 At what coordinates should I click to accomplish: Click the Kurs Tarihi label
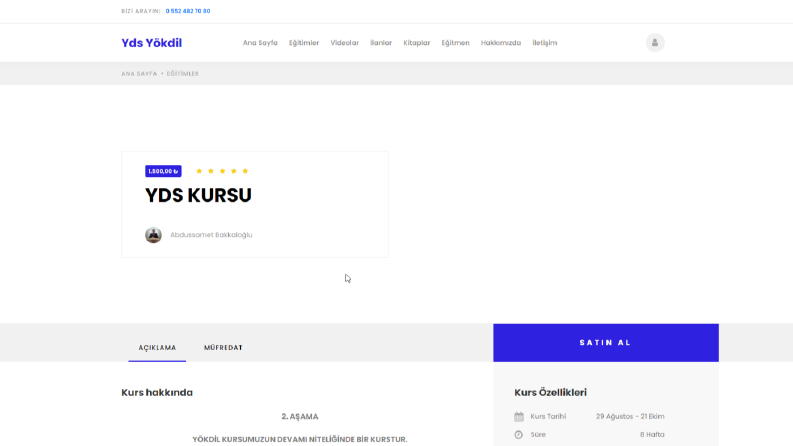point(548,417)
